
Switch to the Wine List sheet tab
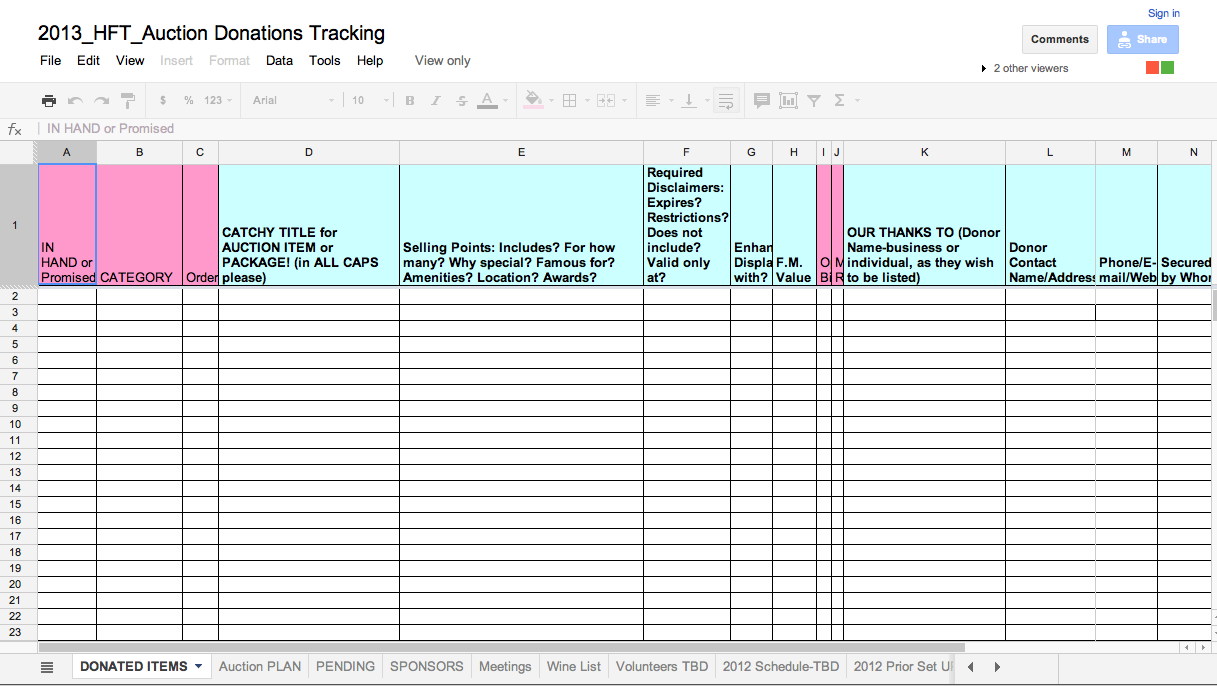pyautogui.click(x=574, y=666)
